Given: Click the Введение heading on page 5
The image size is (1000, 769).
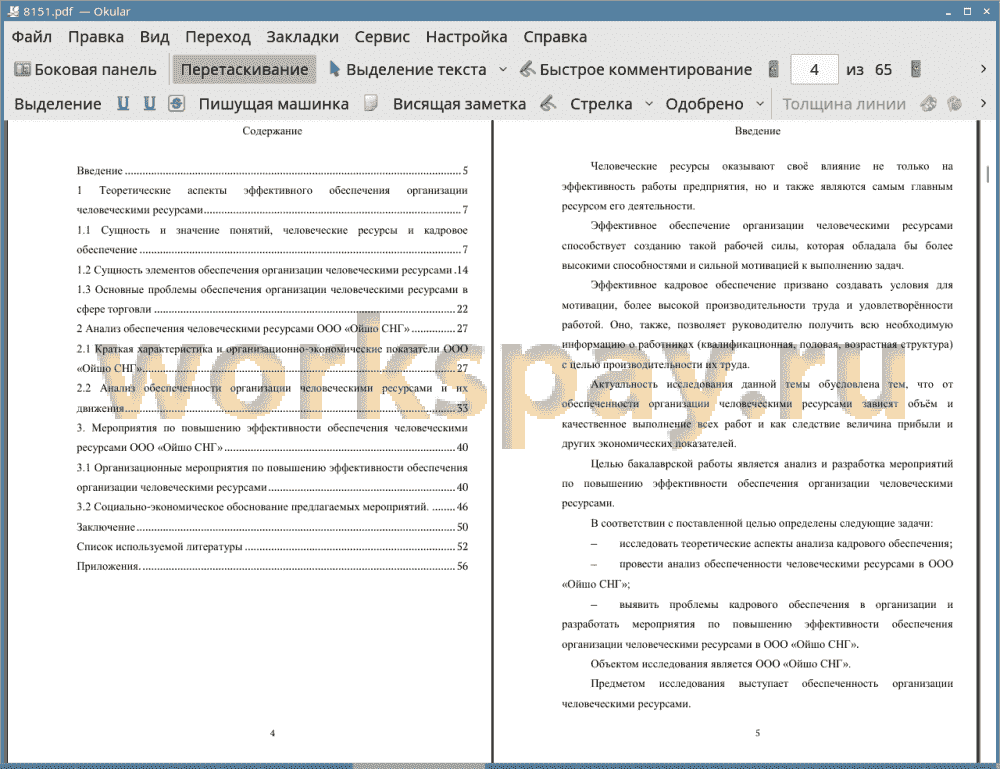Looking at the screenshot, I should (757, 131).
